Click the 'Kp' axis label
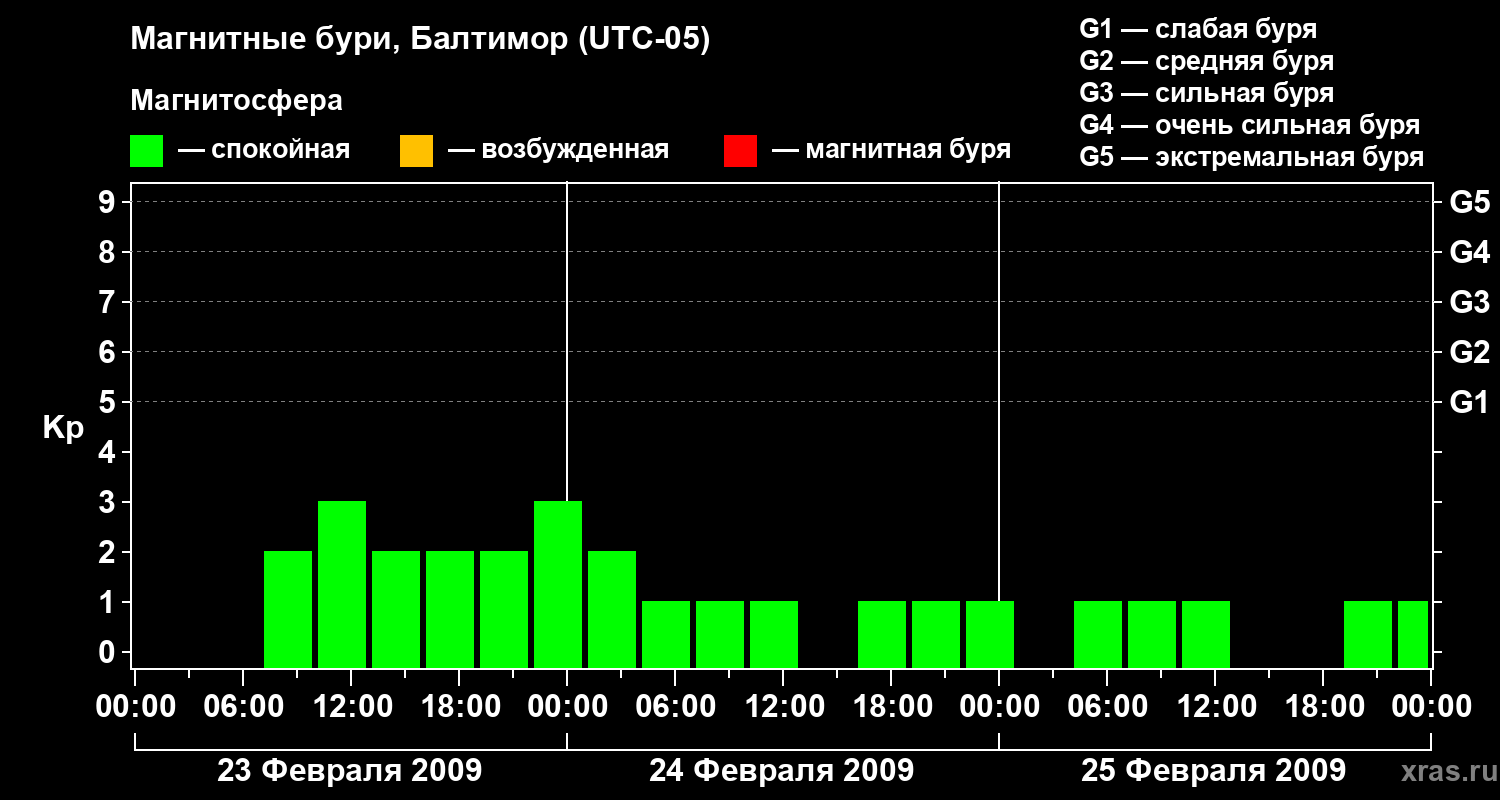1500x800 pixels. point(63,428)
